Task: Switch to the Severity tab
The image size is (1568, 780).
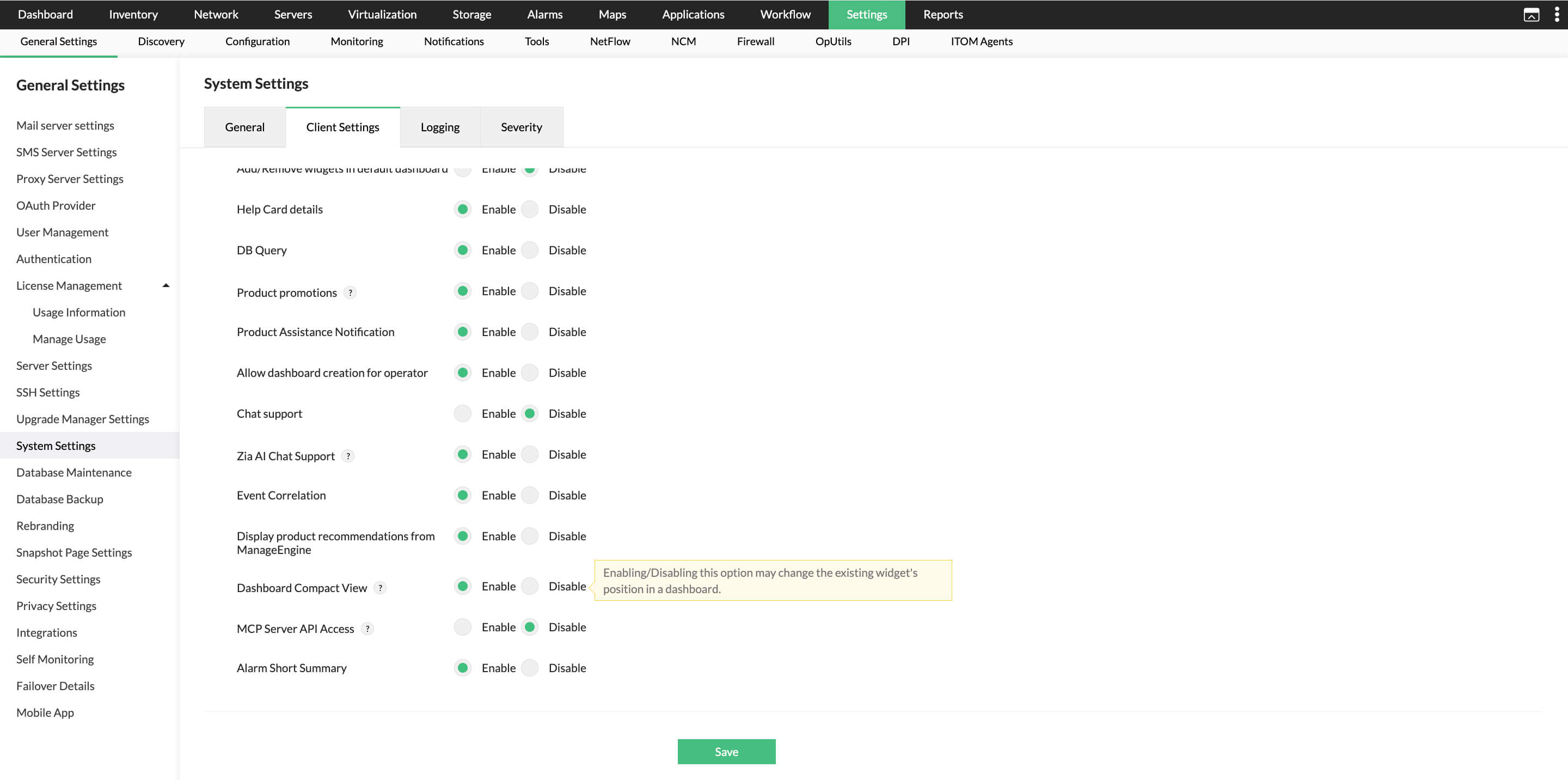Action: point(522,127)
